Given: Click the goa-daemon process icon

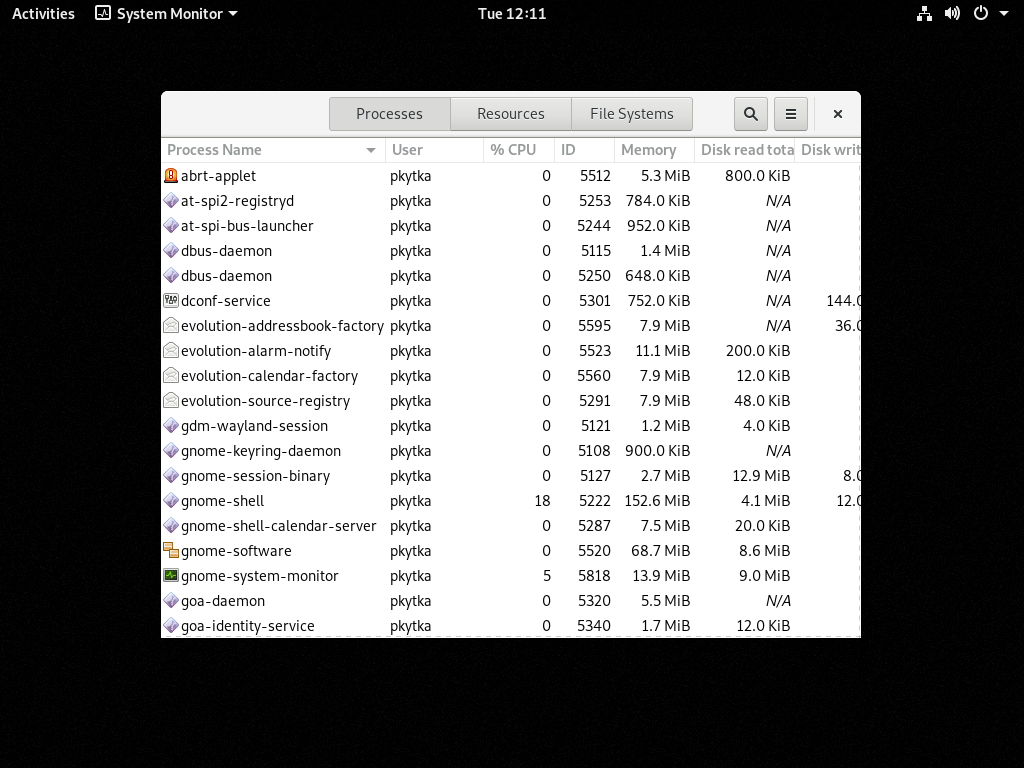Looking at the screenshot, I should coord(170,600).
